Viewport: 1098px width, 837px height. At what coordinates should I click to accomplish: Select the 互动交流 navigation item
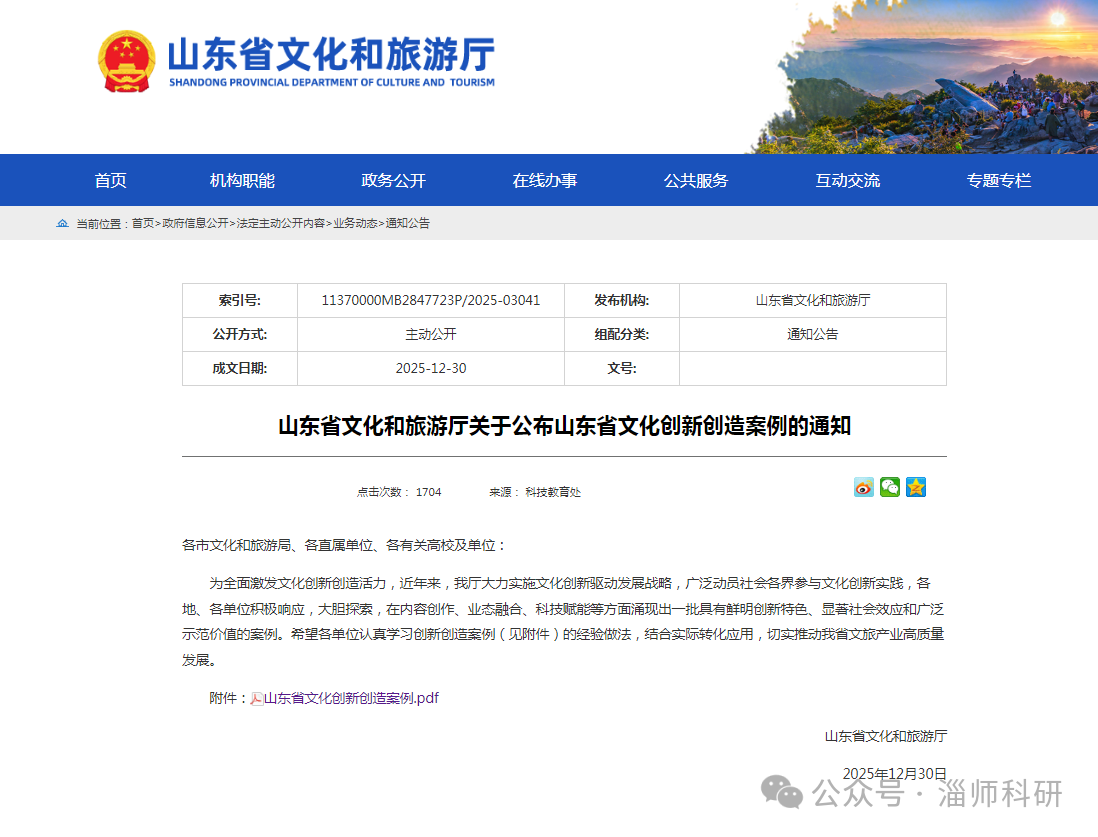coord(847,181)
